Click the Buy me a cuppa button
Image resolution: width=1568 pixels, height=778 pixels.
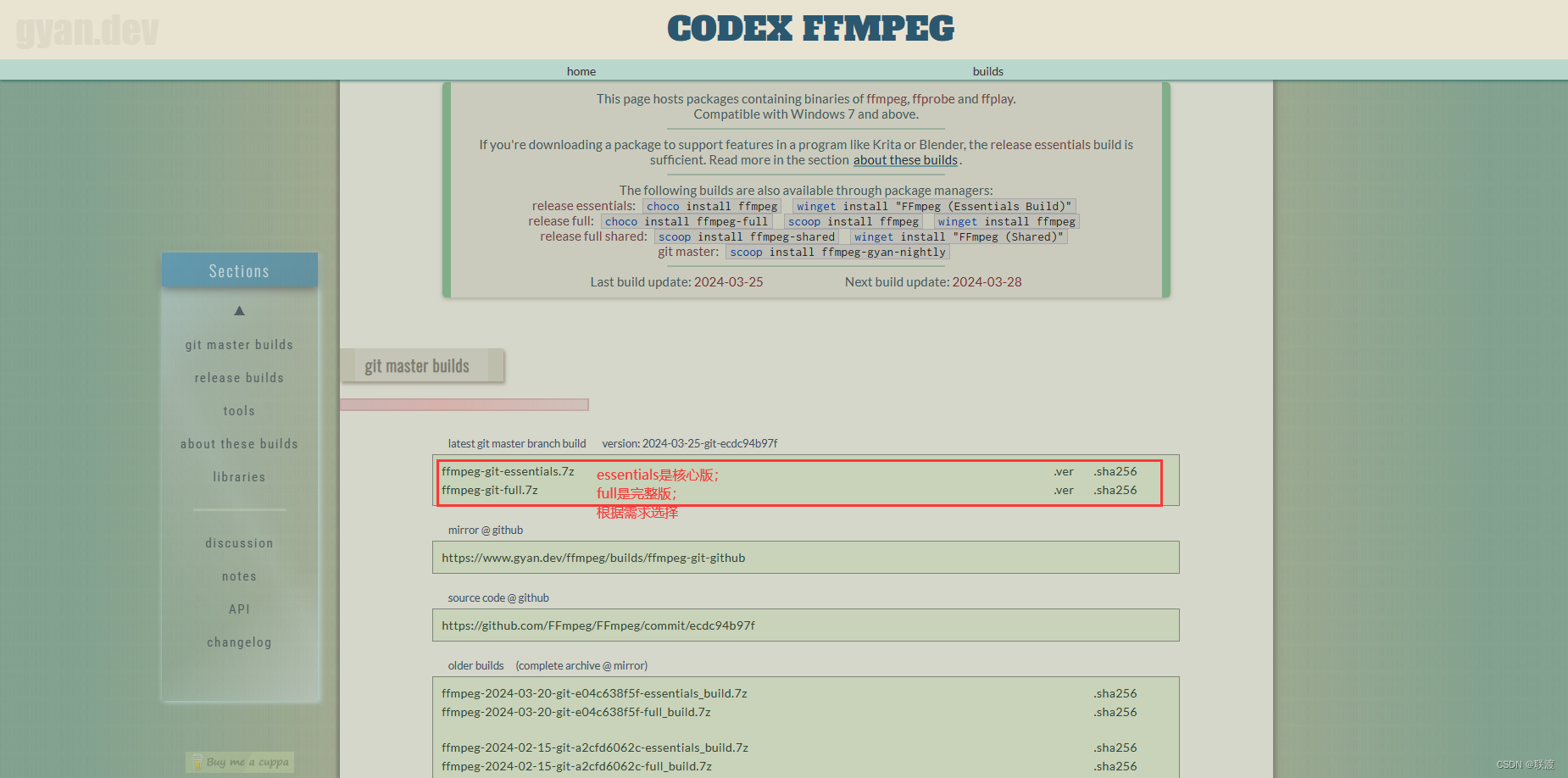point(240,762)
